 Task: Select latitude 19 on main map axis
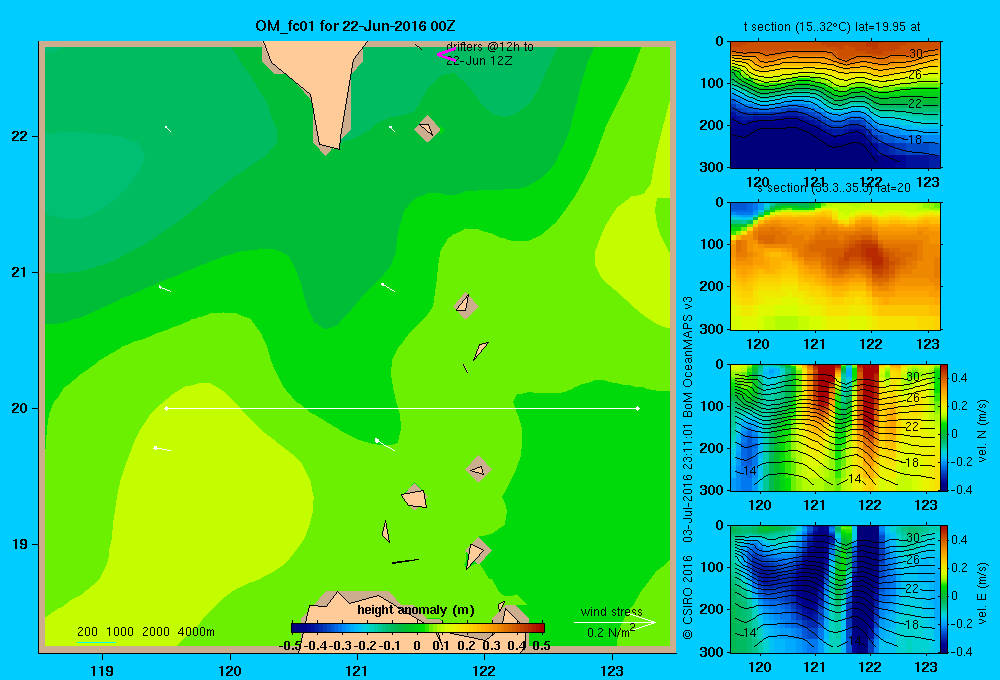click(20, 544)
